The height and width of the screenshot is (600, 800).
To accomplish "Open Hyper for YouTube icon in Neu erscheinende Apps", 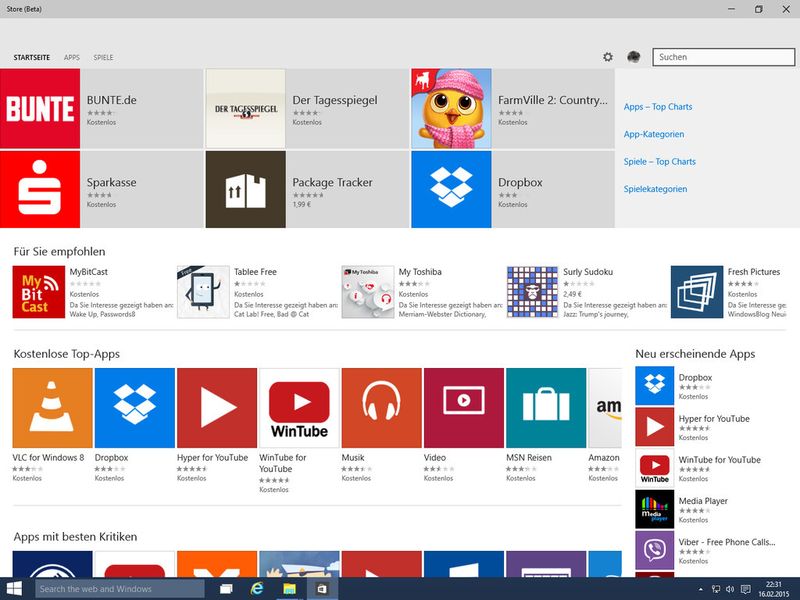I will click(x=655, y=427).
